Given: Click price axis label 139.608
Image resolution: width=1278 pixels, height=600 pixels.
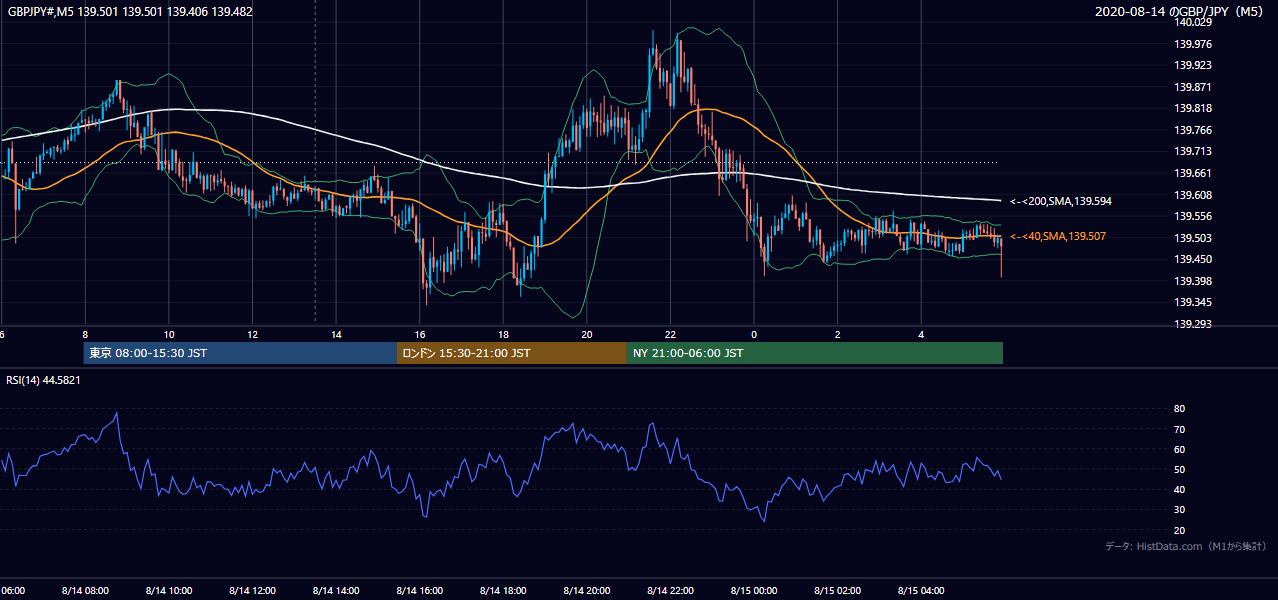Looking at the screenshot, I should 1192,195.
